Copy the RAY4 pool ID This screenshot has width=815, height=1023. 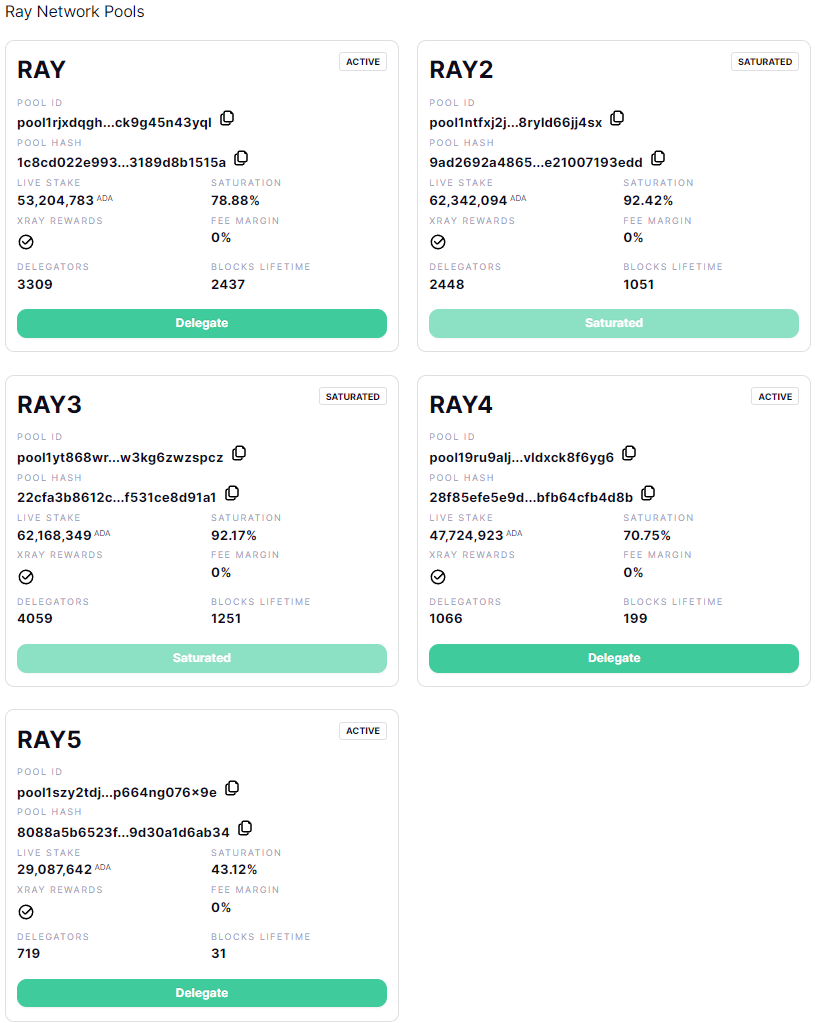click(629, 454)
